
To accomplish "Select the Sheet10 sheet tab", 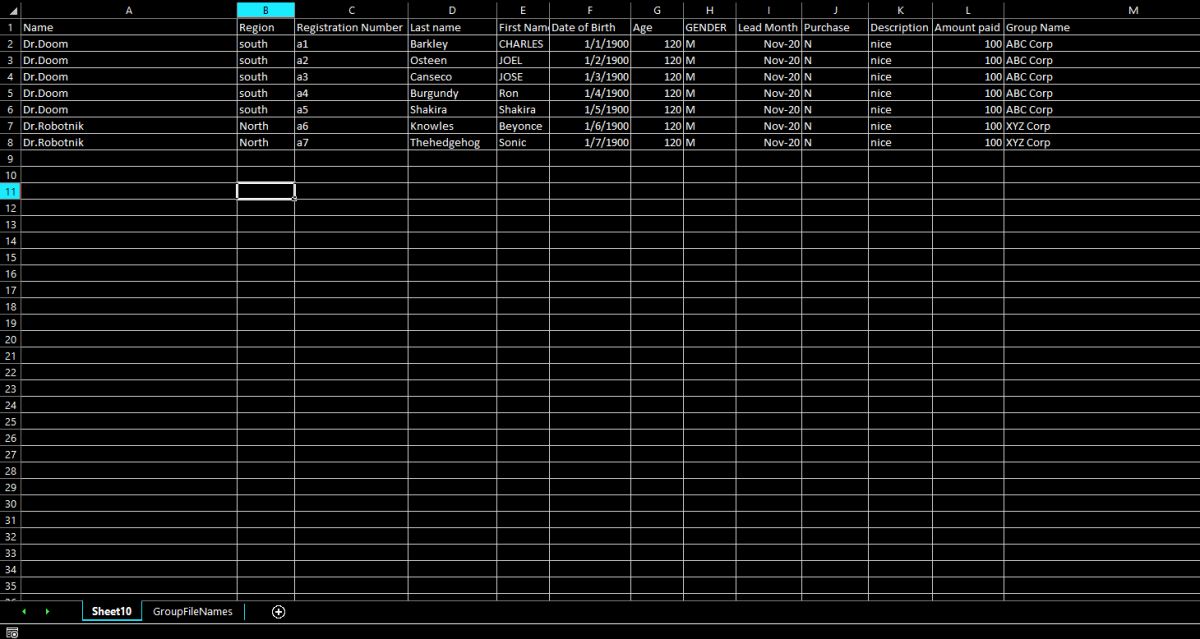I will [x=111, y=612].
